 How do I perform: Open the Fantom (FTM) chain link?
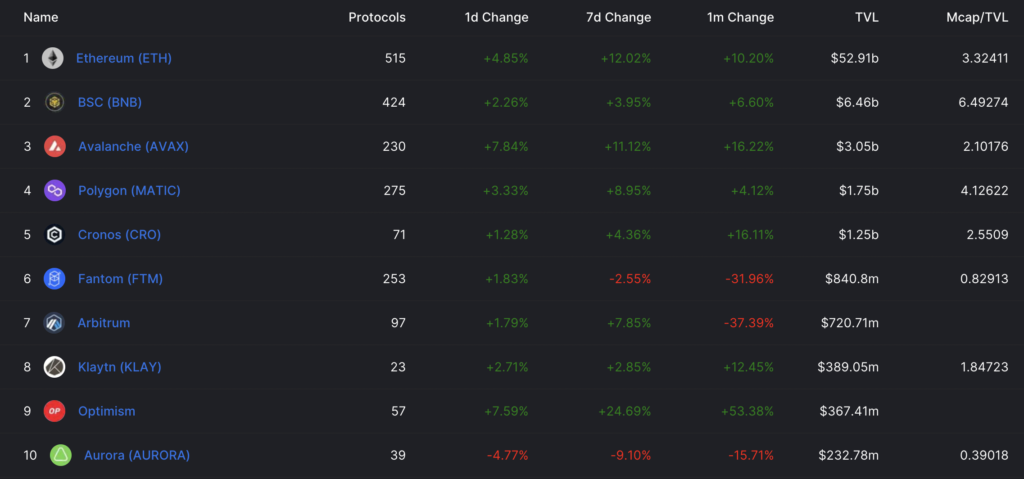tap(120, 279)
